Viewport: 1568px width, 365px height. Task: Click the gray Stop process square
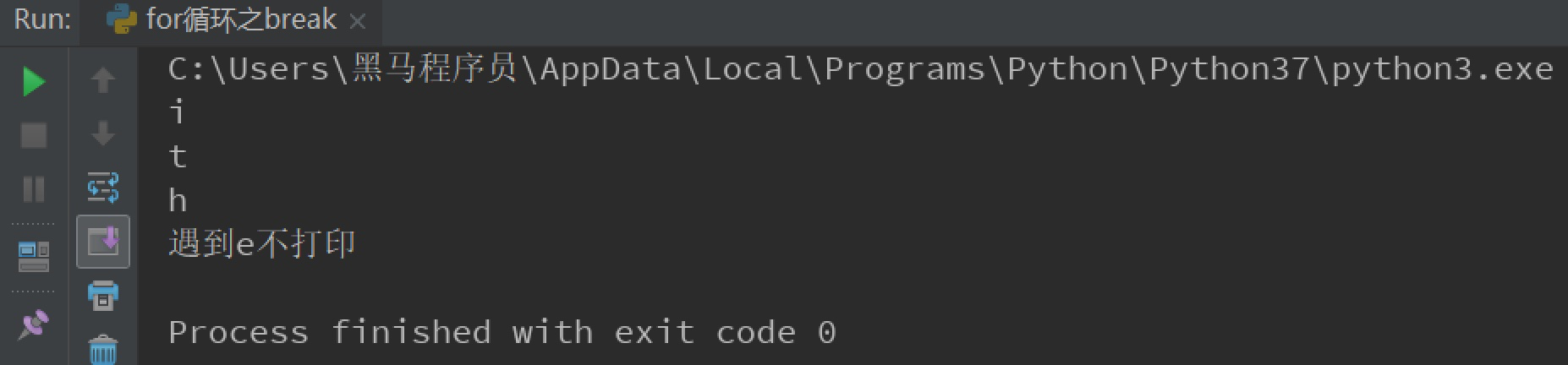point(34,135)
